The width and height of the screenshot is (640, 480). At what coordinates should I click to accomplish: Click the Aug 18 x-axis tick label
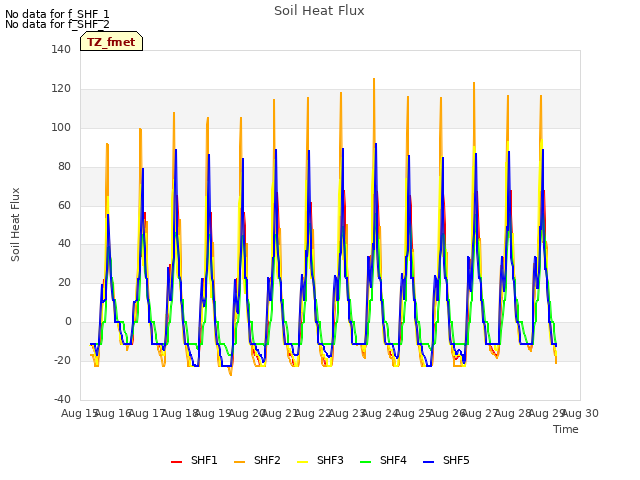point(180,413)
